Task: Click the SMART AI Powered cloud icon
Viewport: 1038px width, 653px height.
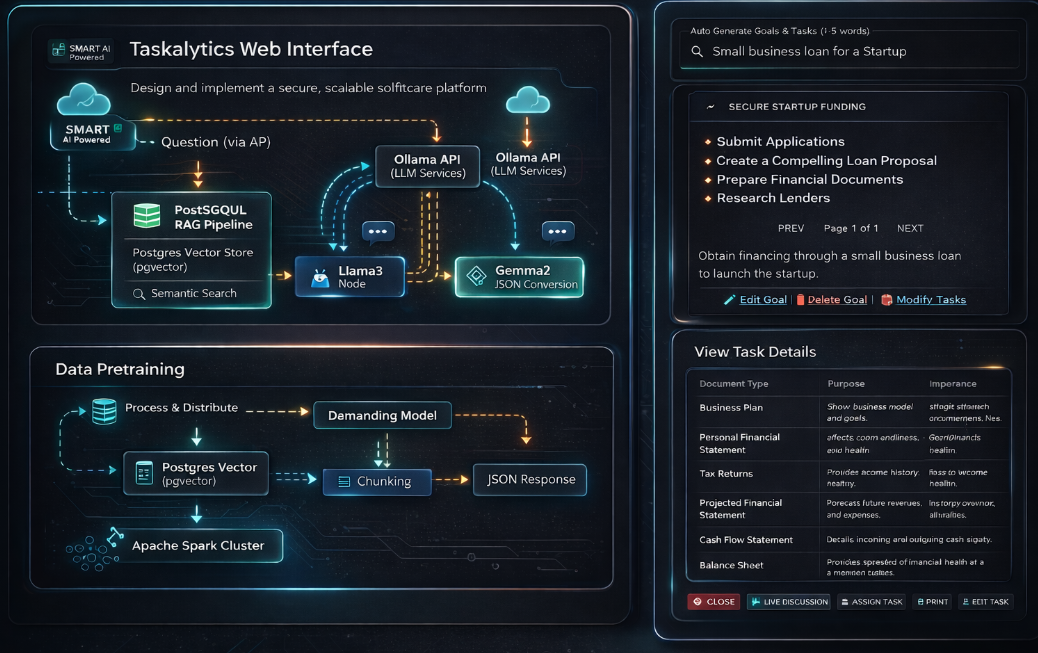Action: (x=83, y=99)
